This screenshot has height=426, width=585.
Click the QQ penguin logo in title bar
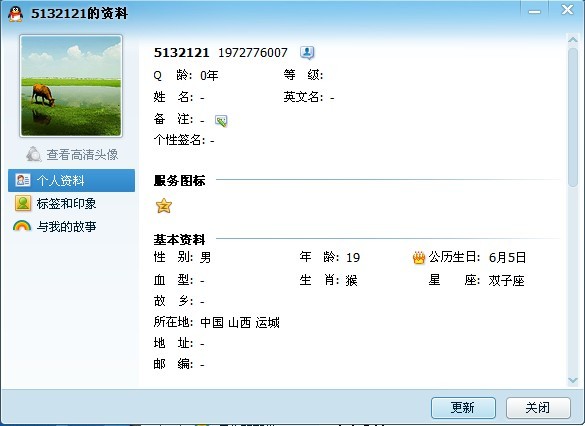coord(15,14)
